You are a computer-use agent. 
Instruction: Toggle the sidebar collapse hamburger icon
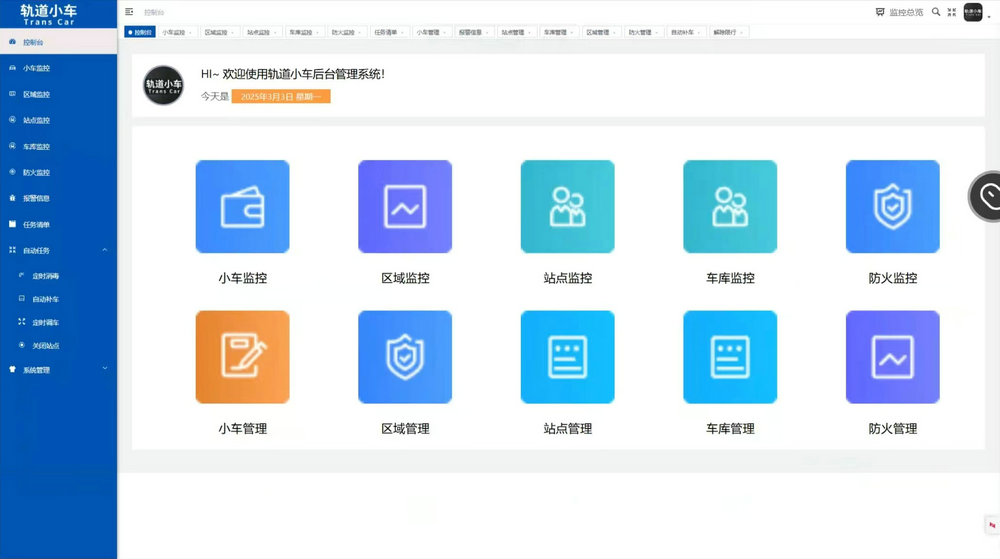129,12
